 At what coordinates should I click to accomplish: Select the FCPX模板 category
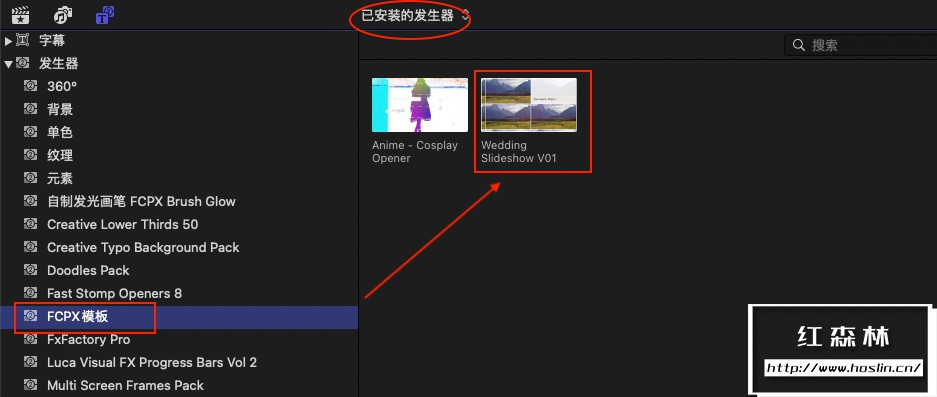179,316
